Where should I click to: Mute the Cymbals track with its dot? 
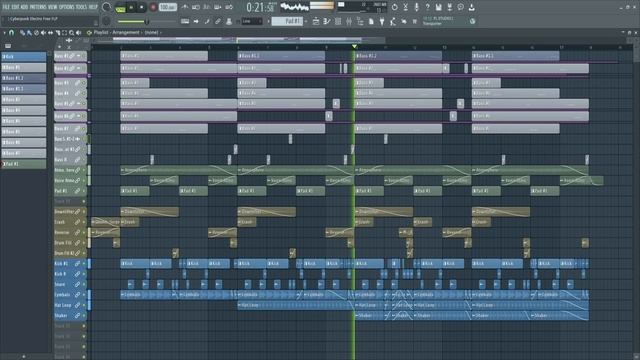pos(84,295)
